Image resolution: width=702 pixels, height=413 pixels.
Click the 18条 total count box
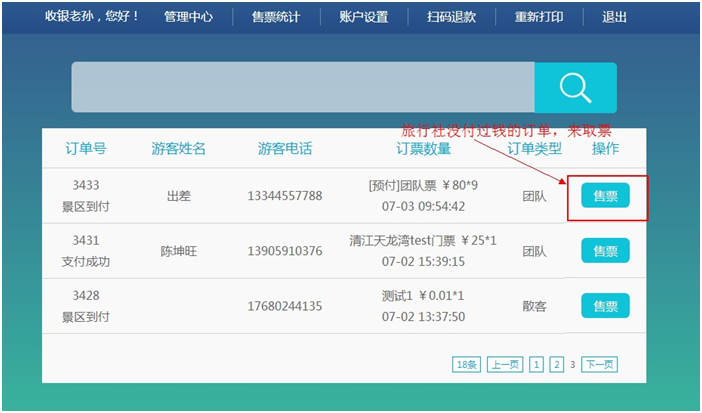coord(466,365)
